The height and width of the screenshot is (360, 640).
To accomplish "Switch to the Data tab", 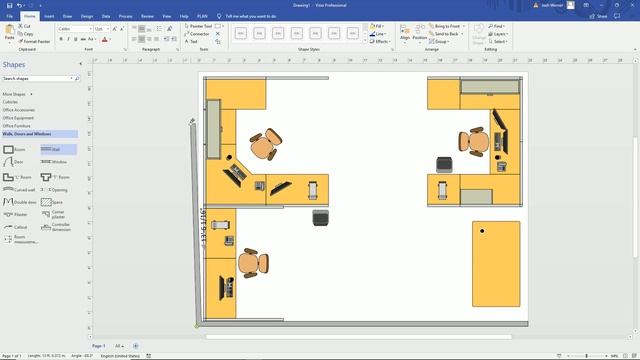I will tap(106, 16).
